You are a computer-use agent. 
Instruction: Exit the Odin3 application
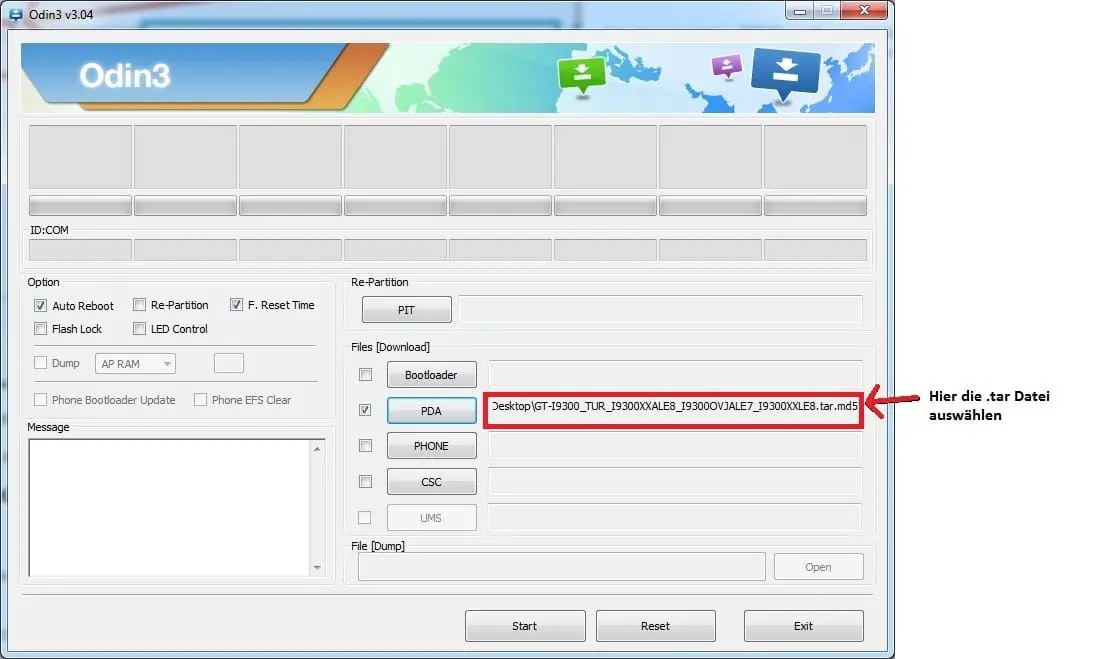[803, 626]
